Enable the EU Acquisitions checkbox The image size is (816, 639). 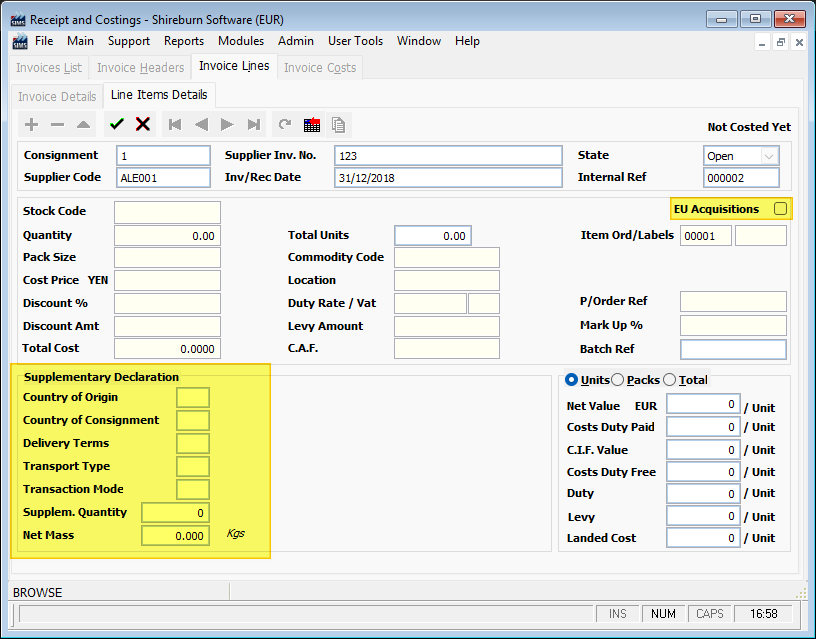(781, 208)
